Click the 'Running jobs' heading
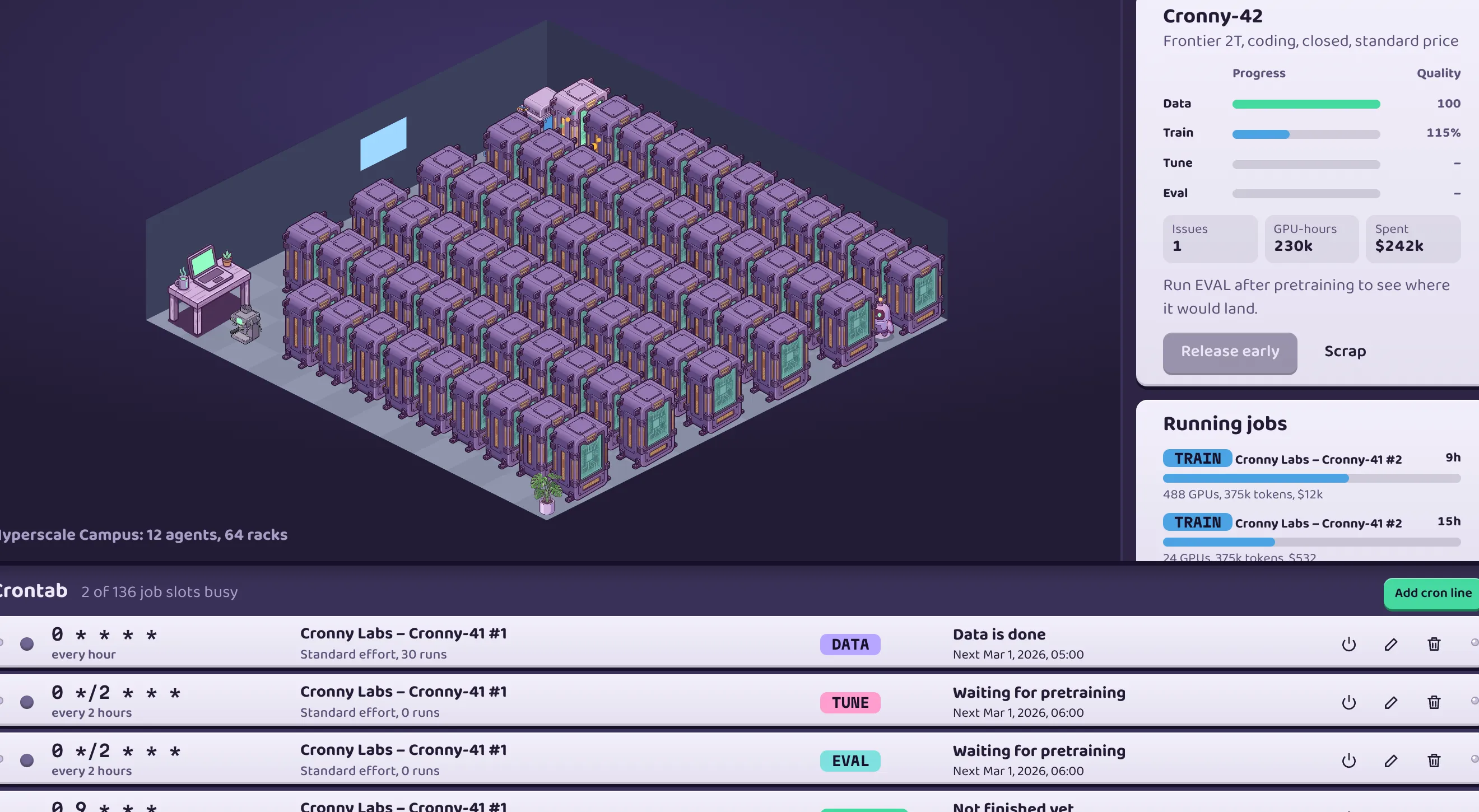 (x=1225, y=423)
